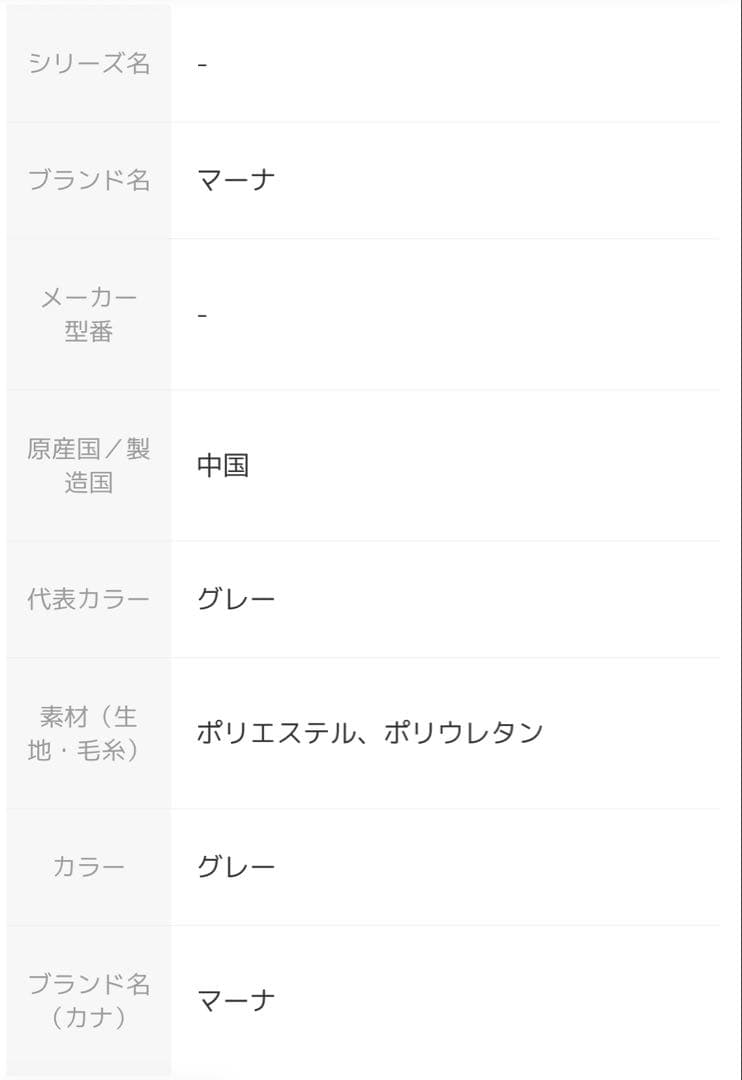The height and width of the screenshot is (1080, 742).
Task: Select the 素材（生地・毛糸） label cell
Action: [x=89, y=733]
